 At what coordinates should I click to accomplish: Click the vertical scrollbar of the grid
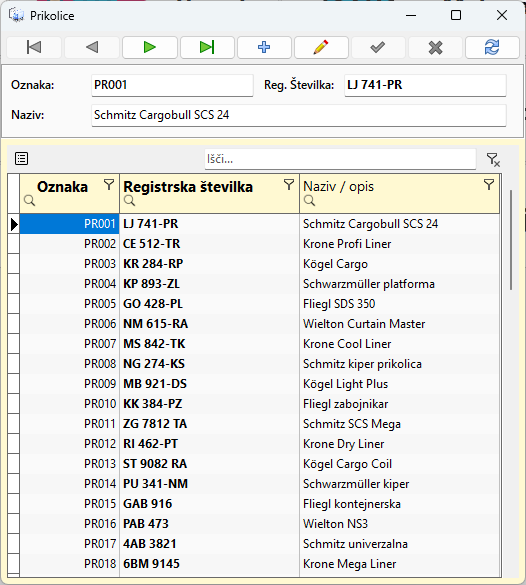[x=511, y=240]
